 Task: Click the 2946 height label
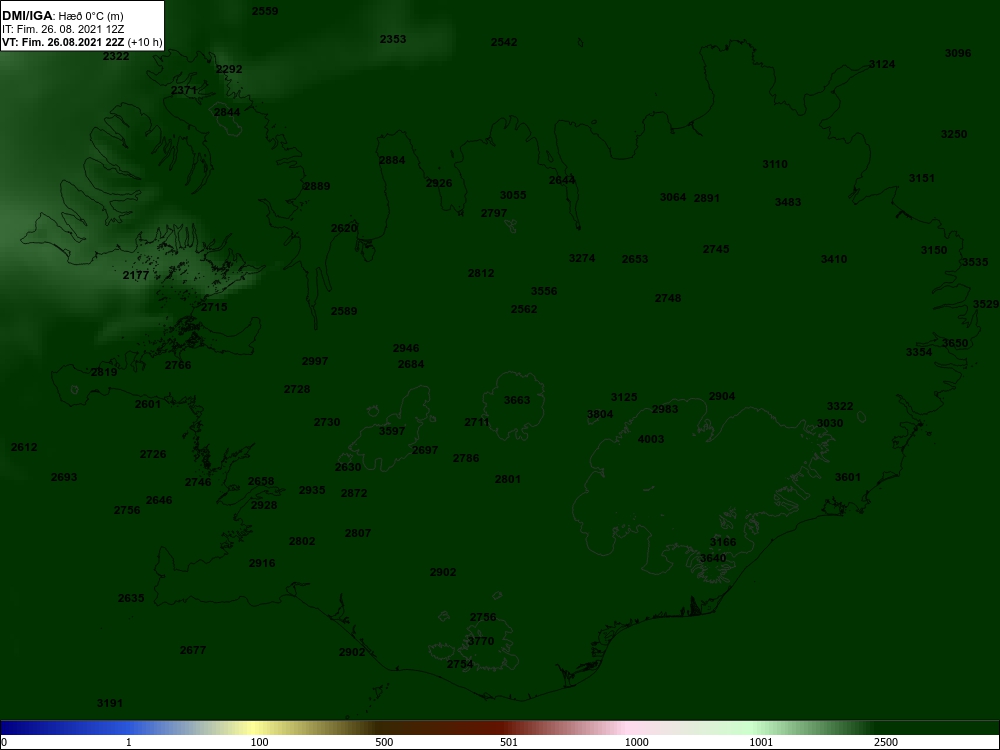tap(406, 348)
